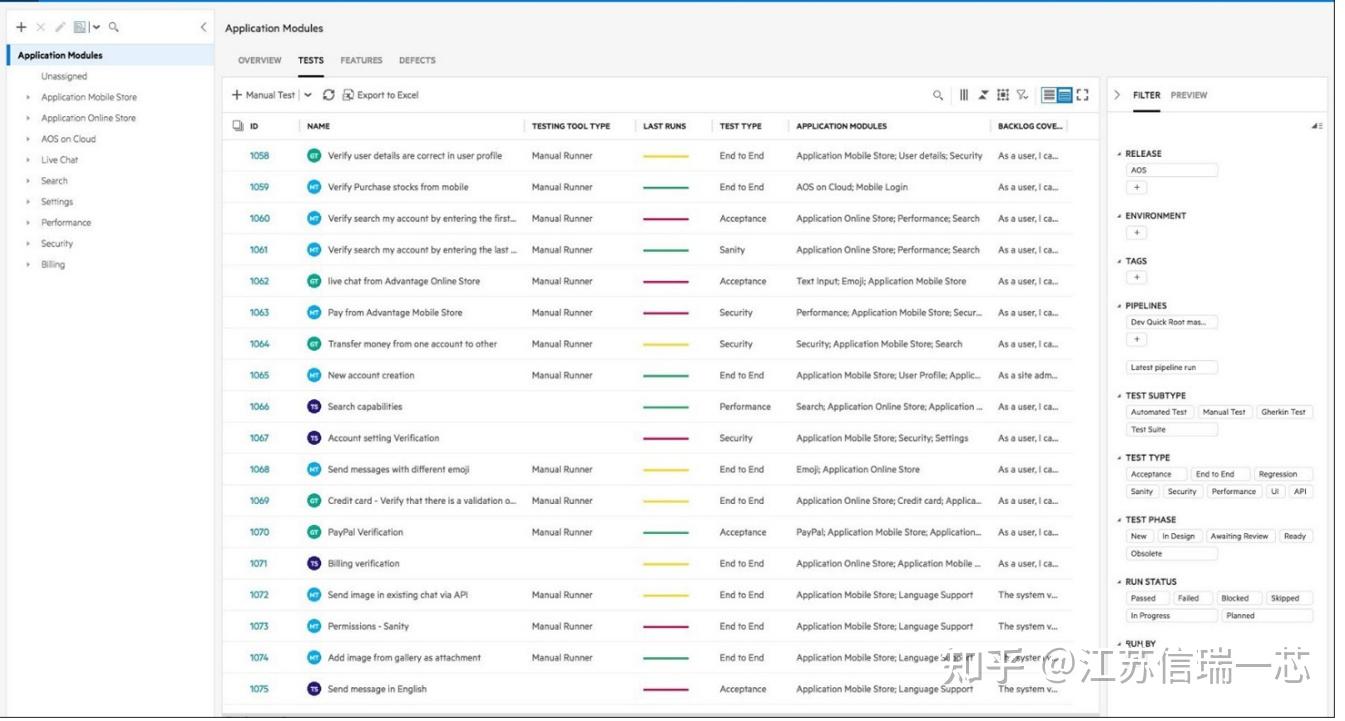This screenshot has height=721, width=1345.
Task: Click the Export to Excel icon
Action: [348, 95]
